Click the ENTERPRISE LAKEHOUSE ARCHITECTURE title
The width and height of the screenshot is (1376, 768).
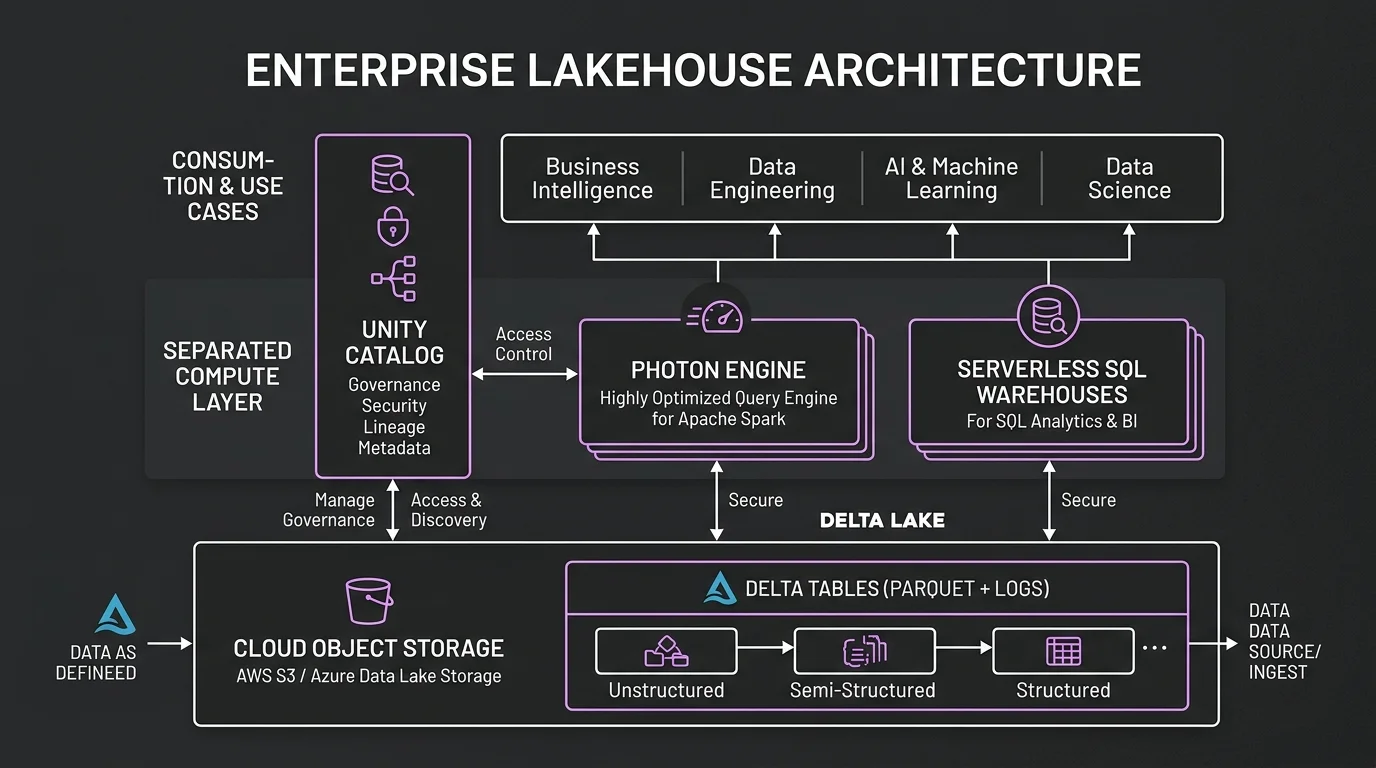693,71
